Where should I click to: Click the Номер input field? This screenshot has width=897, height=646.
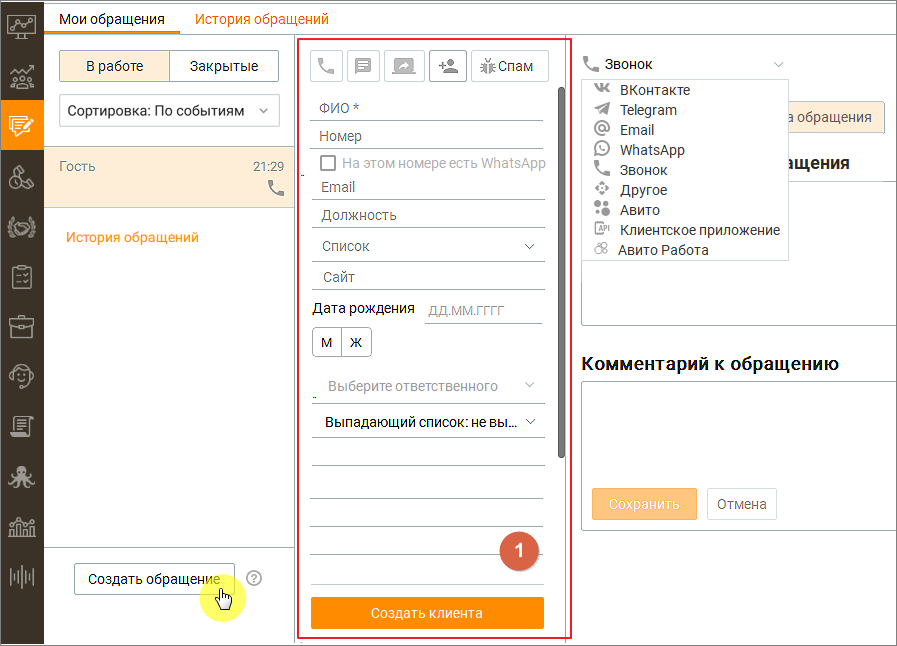pyautogui.click(x=427, y=136)
